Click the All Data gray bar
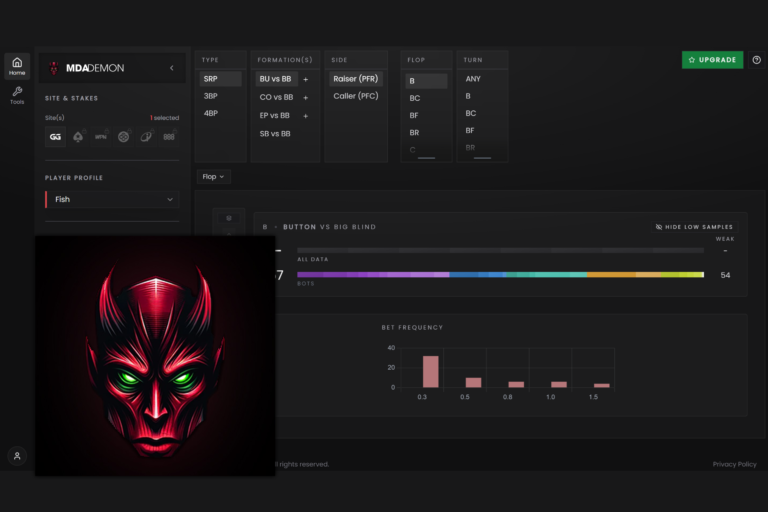The height and width of the screenshot is (512, 768). point(500,250)
